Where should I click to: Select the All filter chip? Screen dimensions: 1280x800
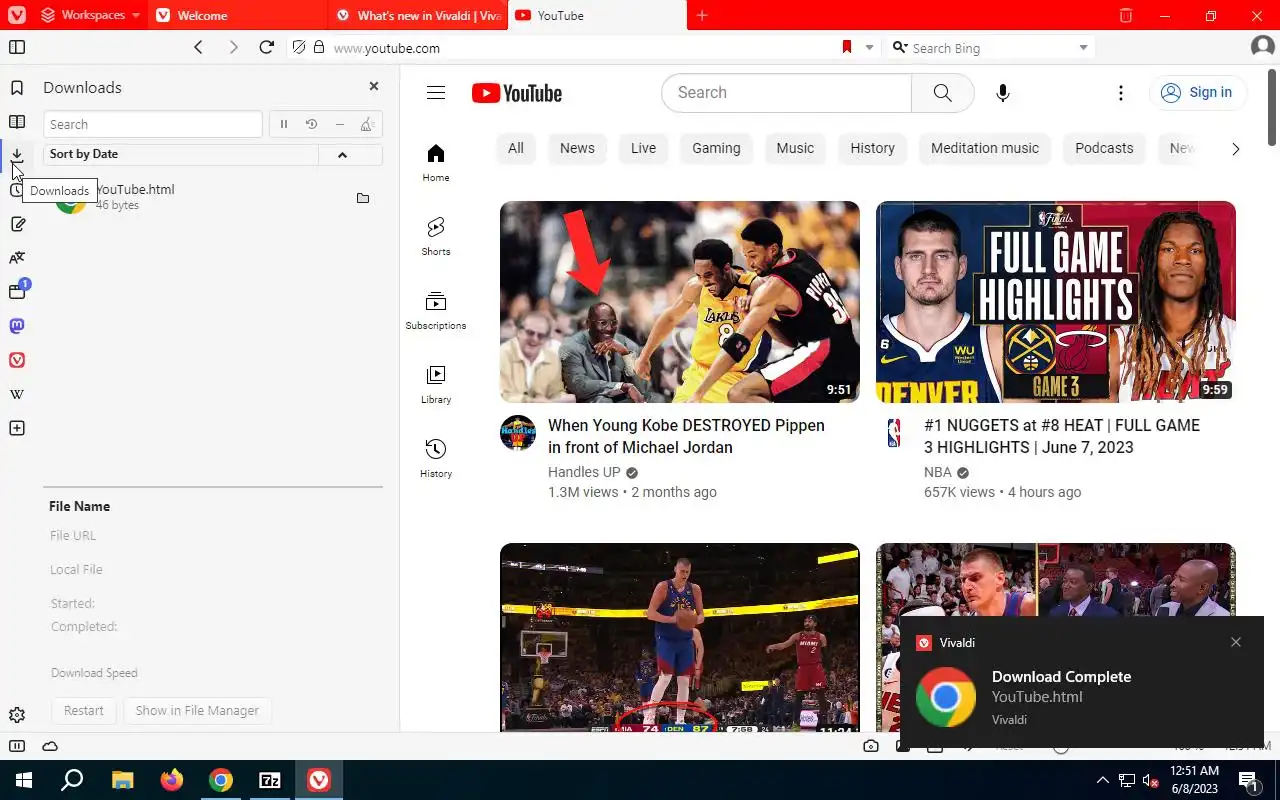click(516, 148)
